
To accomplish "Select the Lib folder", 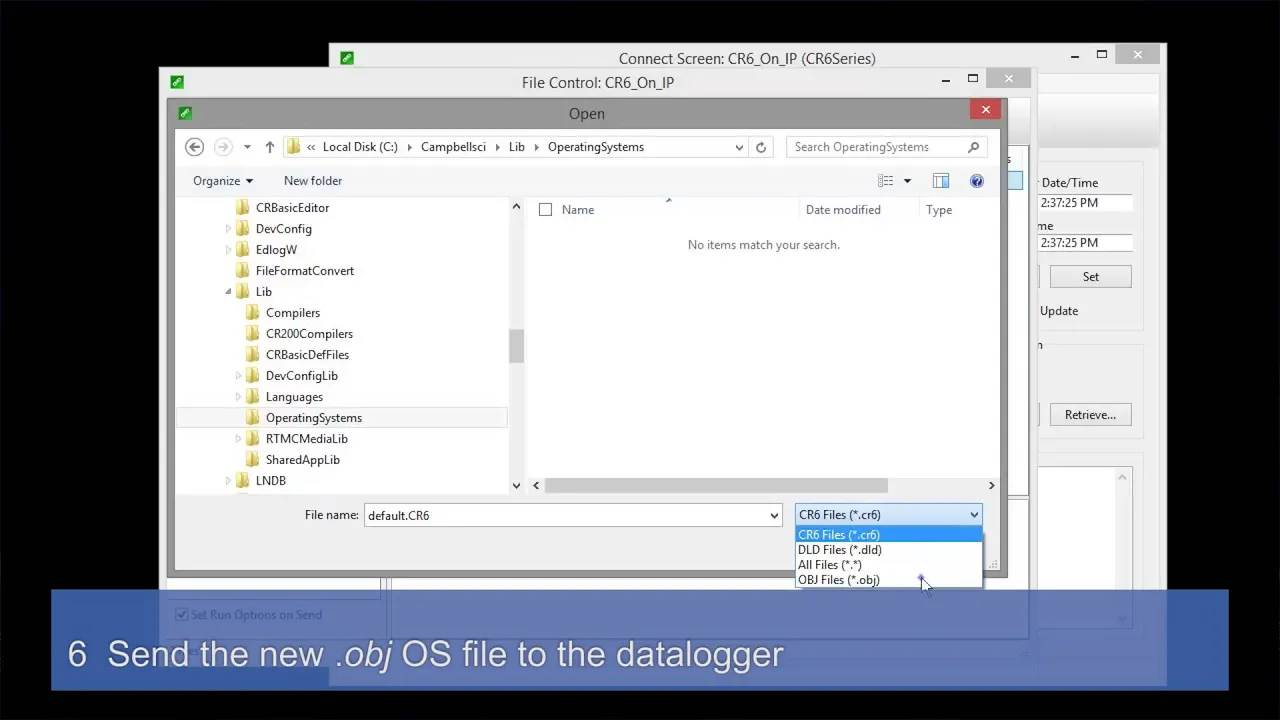I will (263, 292).
